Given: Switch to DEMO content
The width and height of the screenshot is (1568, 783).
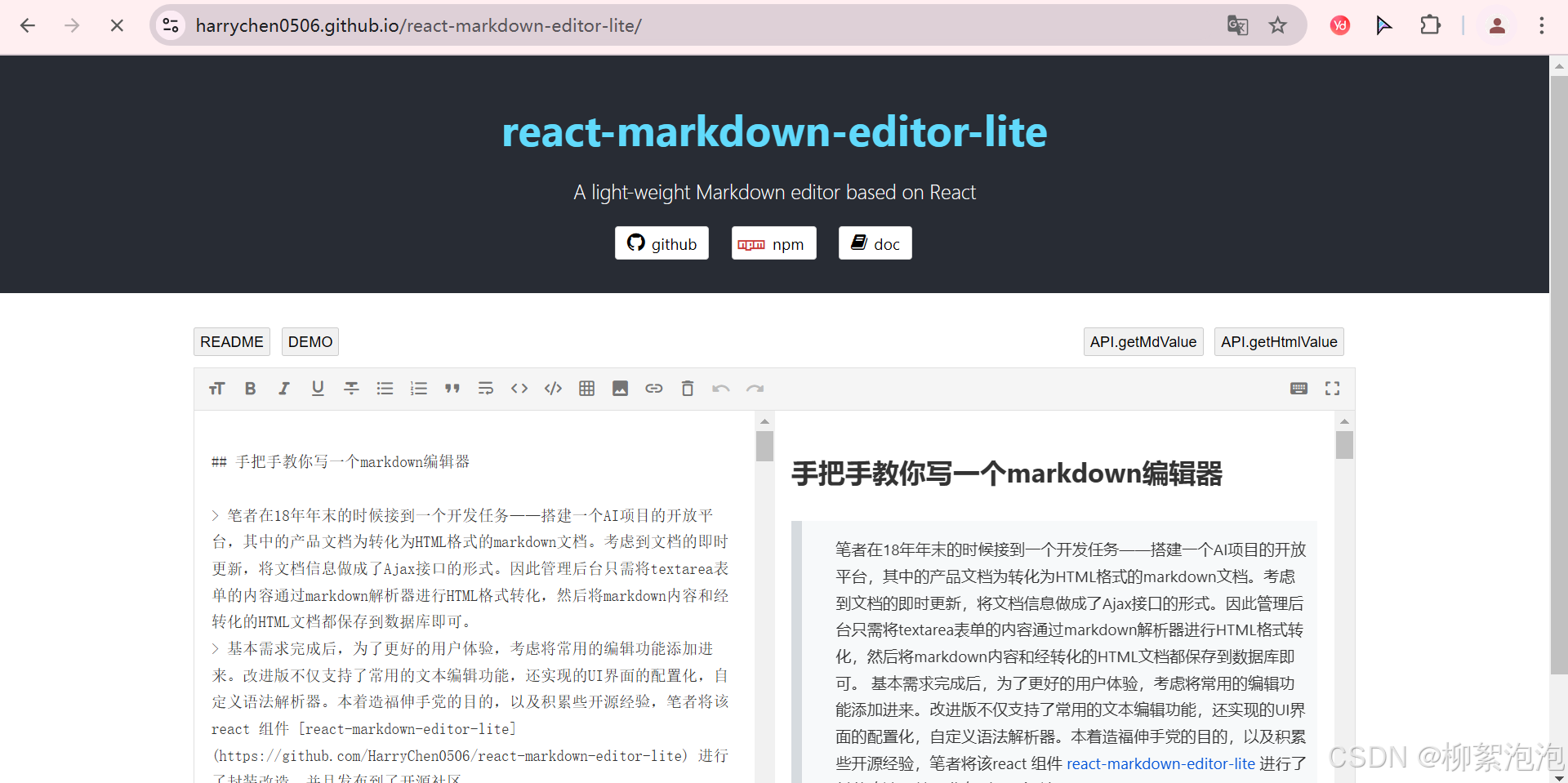Looking at the screenshot, I should point(310,341).
